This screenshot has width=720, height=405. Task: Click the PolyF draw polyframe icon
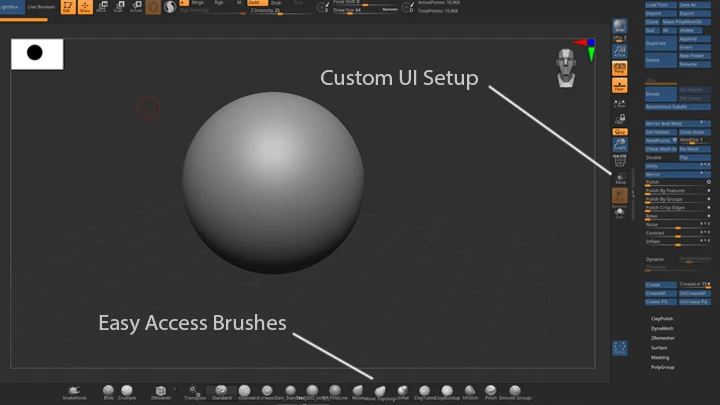point(619,161)
